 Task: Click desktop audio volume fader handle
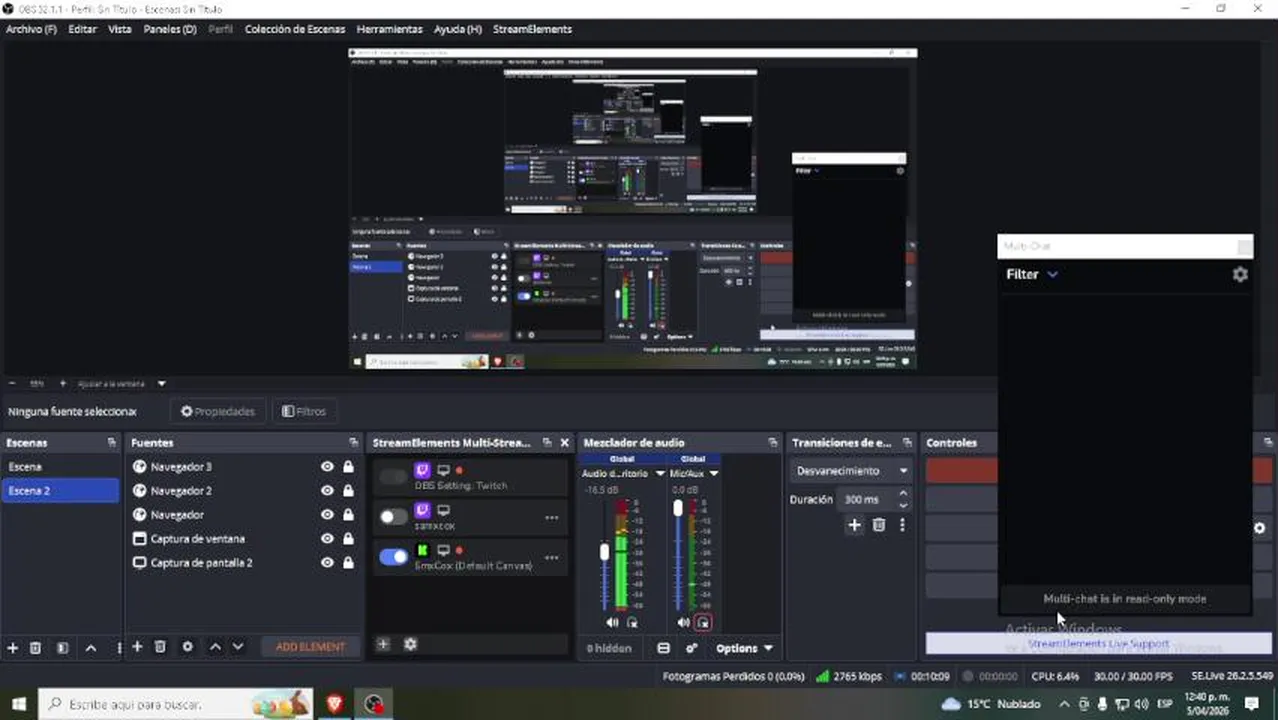(604, 552)
